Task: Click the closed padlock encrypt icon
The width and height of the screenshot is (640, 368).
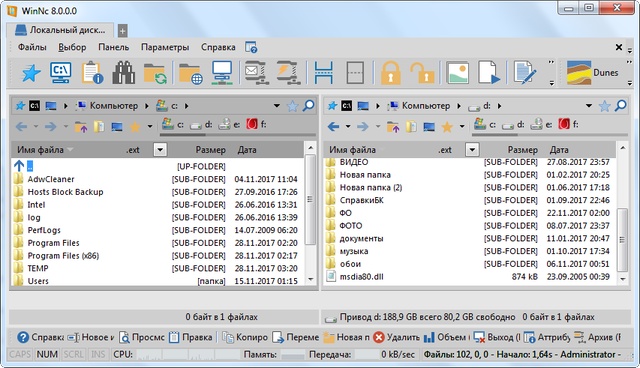Action: pos(391,73)
